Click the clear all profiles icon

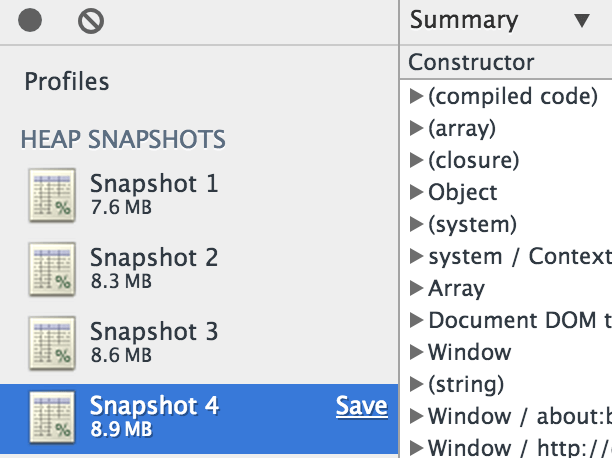pyautogui.click(x=91, y=21)
